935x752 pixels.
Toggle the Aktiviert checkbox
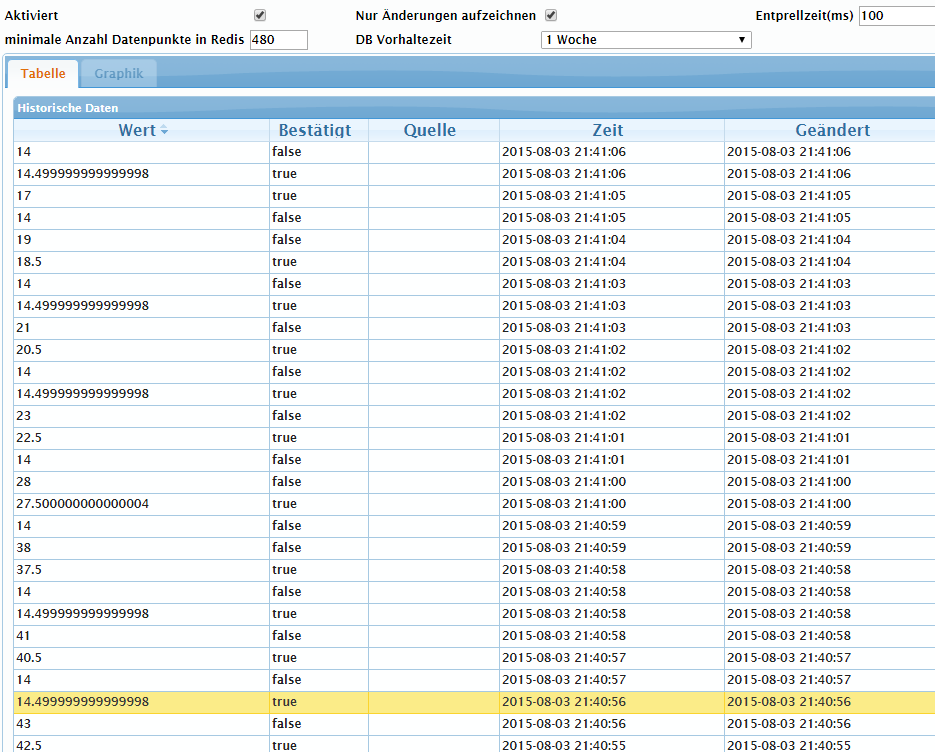tap(260, 16)
